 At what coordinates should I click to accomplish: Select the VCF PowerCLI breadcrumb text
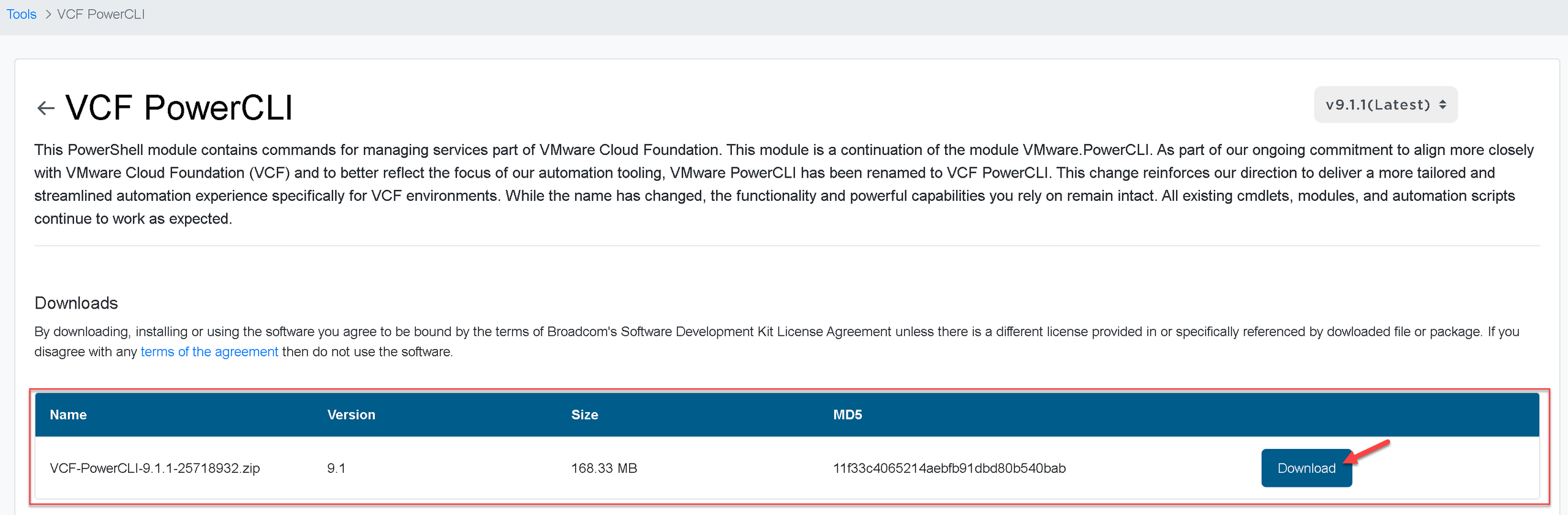click(x=101, y=14)
